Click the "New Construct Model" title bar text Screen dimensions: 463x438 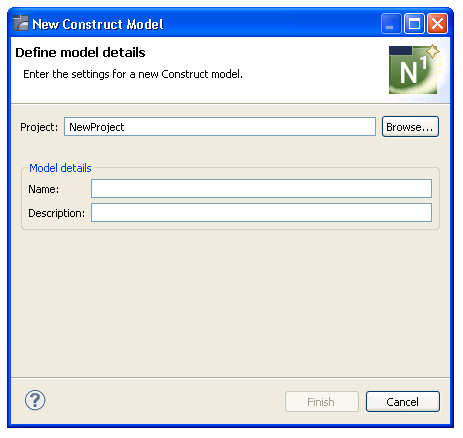(98, 24)
